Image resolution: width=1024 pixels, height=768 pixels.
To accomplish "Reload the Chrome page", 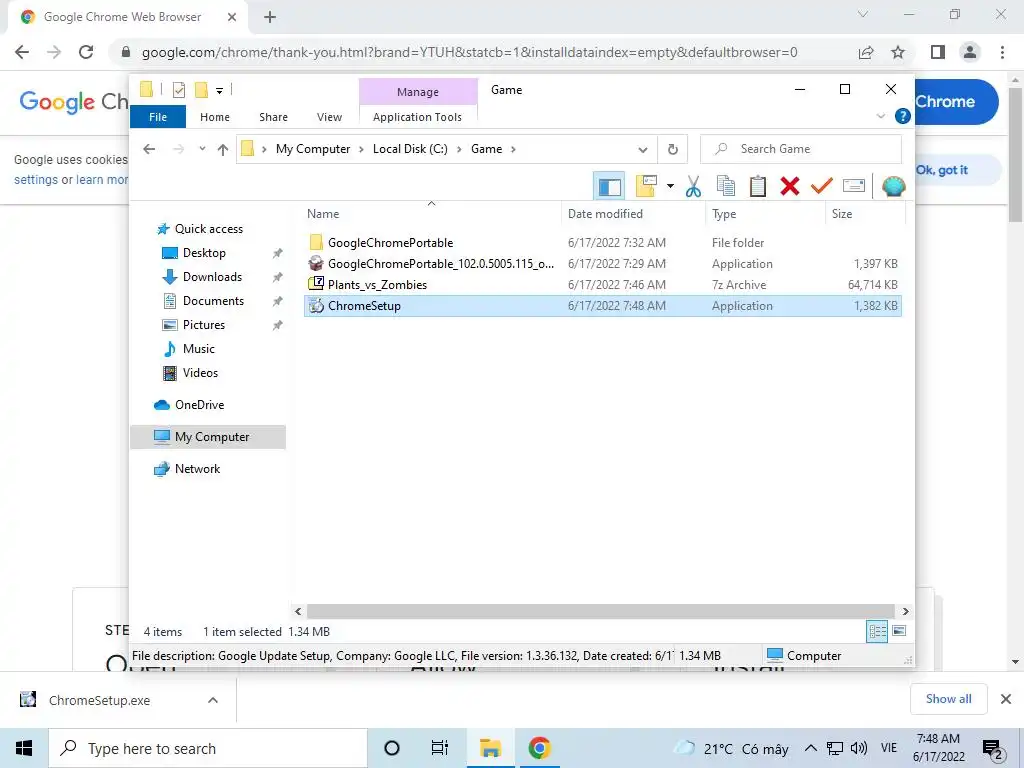I will click(86, 52).
